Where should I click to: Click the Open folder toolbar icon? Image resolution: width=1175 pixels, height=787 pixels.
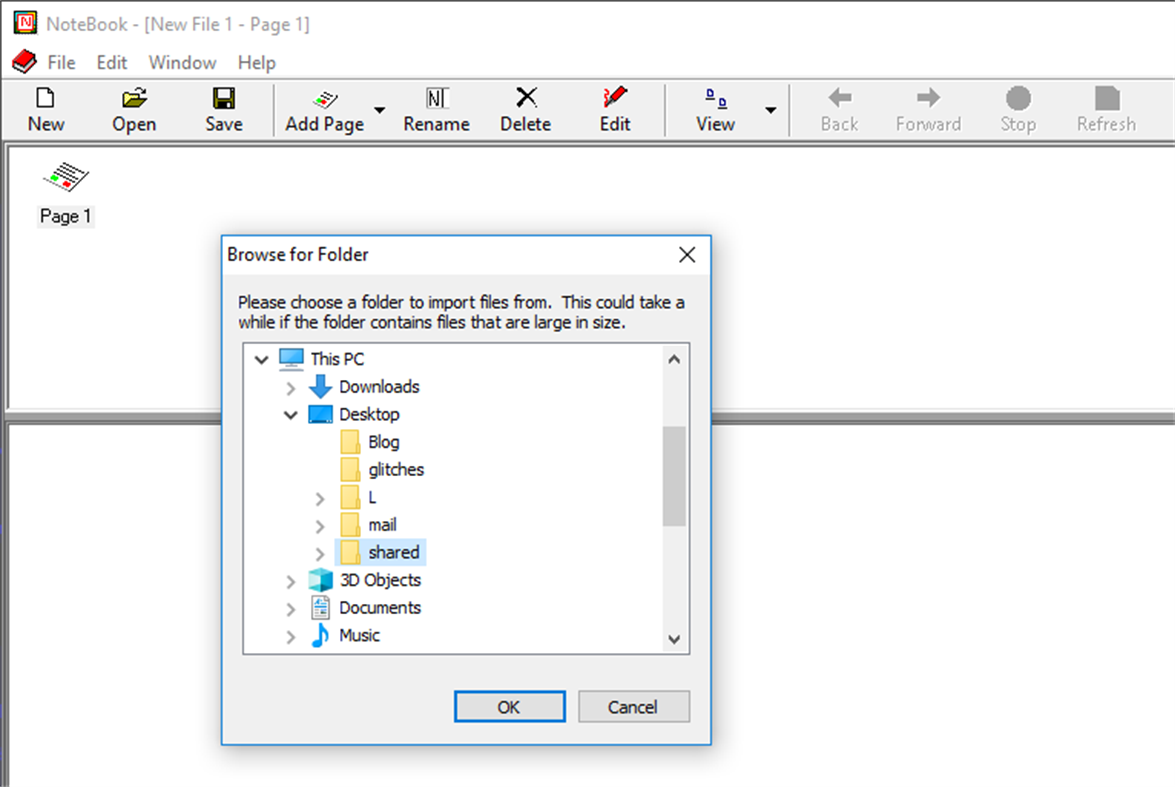pos(134,98)
